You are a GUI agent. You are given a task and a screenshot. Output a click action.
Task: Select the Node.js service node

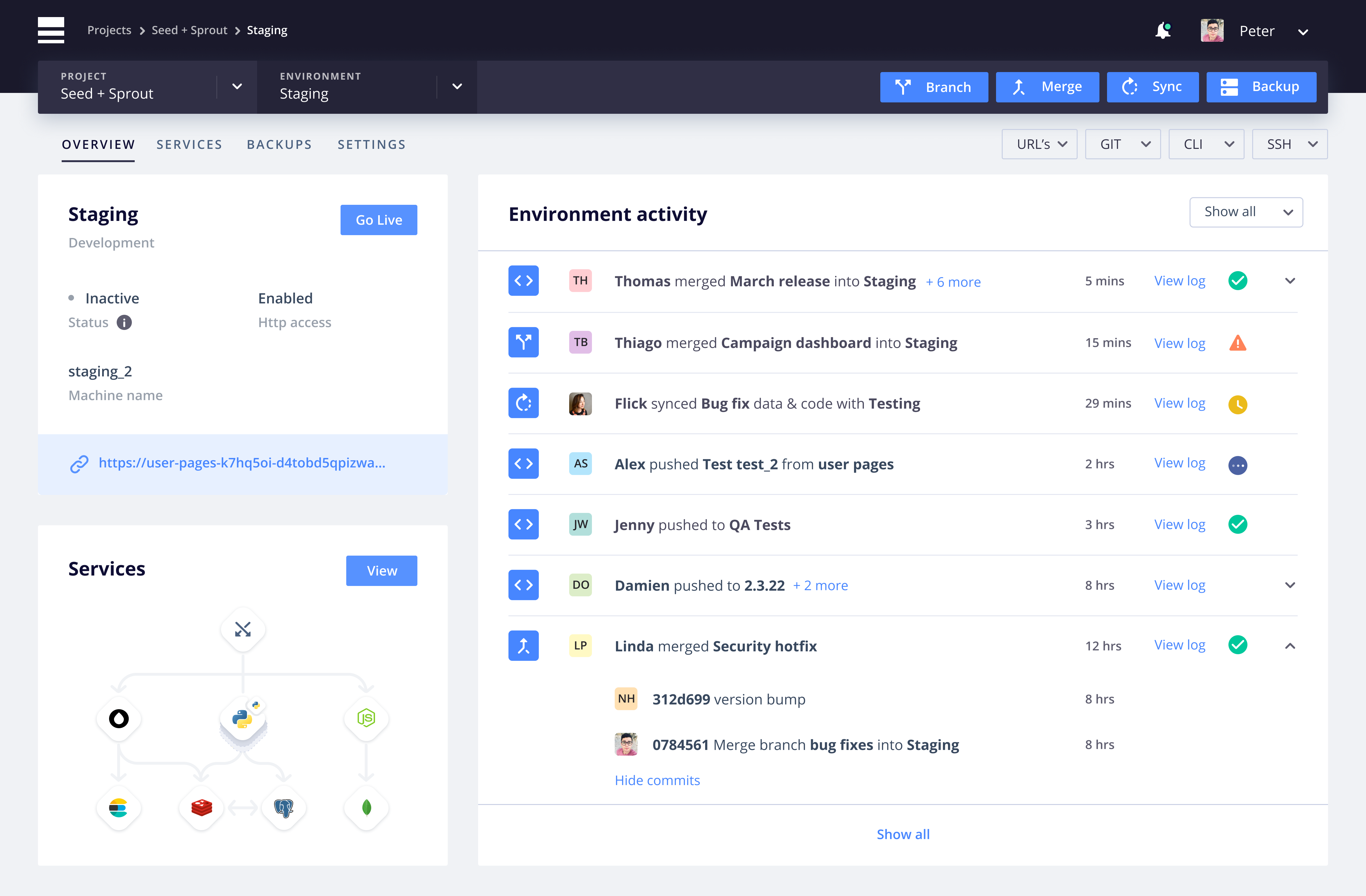pyautogui.click(x=366, y=718)
